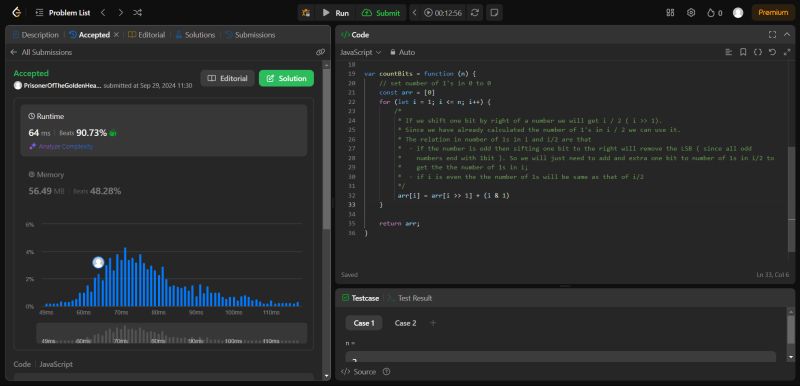Click the Source toggle
The width and height of the screenshot is (800, 386).
tap(359, 372)
